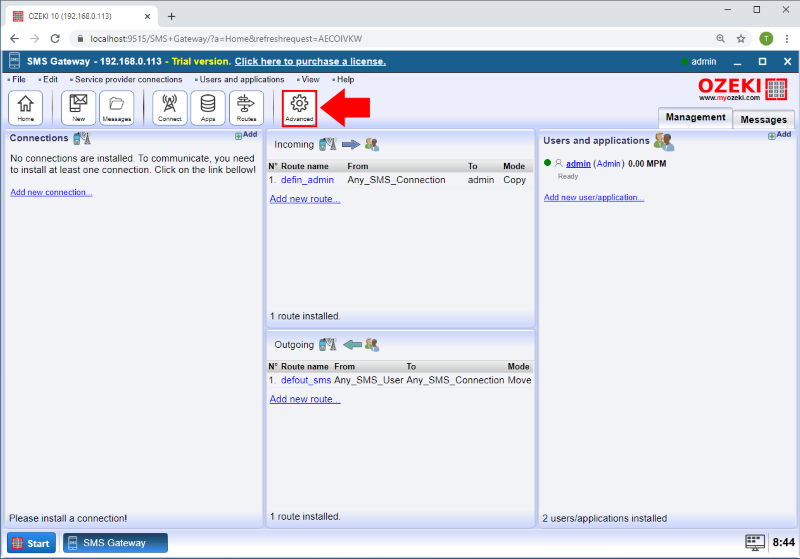Click '2 users/applications installed' status text
Viewport: 800px width, 559px height.
point(605,519)
